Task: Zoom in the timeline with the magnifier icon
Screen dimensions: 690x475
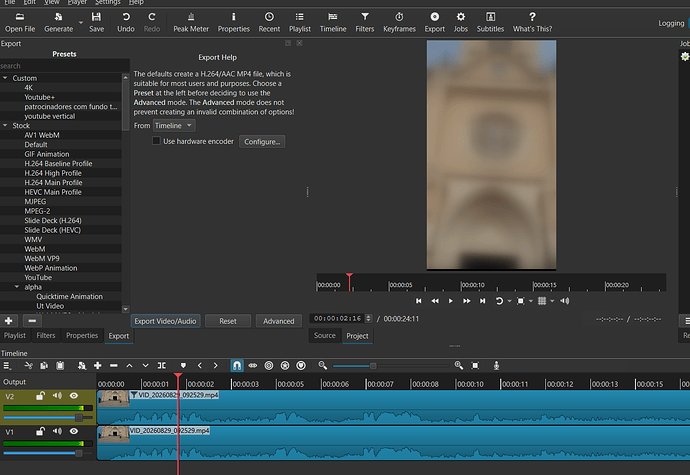Action: 459,365
